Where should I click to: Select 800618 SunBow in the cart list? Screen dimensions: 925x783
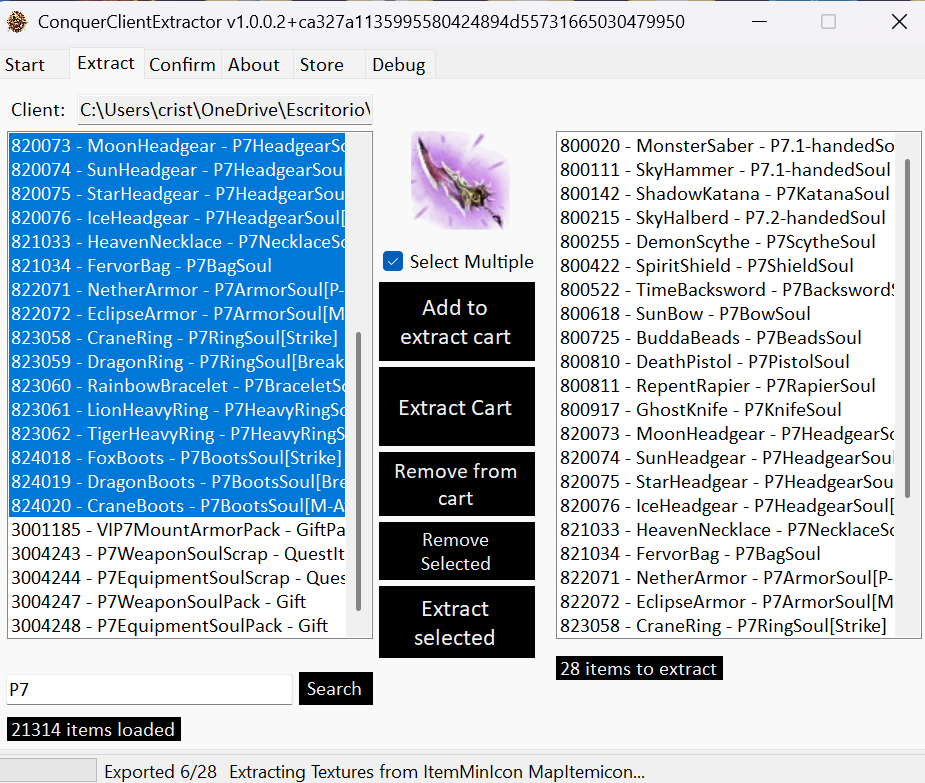[726, 314]
